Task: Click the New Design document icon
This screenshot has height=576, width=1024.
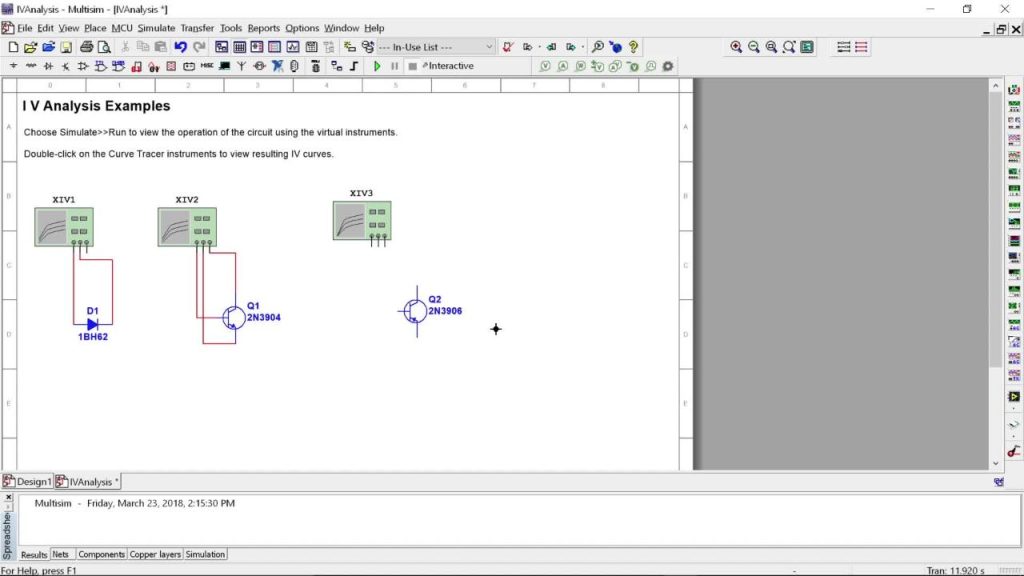Action: (14, 47)
